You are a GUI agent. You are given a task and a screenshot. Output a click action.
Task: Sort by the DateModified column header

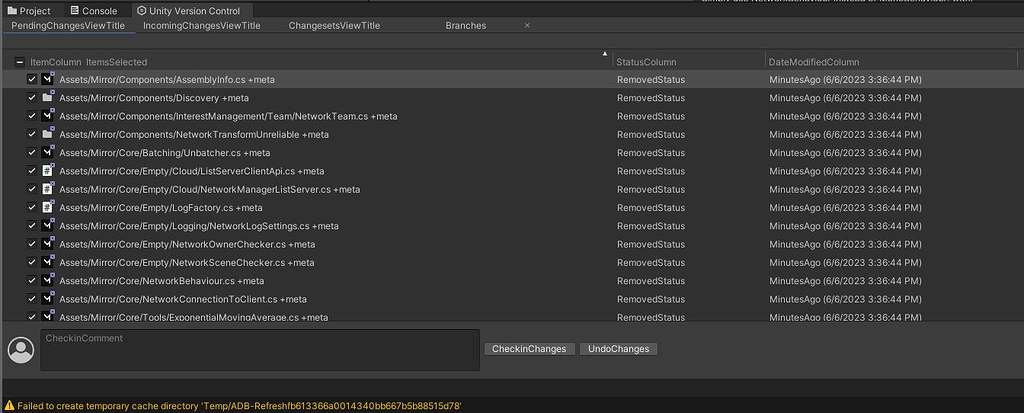(x=814, y=62)
